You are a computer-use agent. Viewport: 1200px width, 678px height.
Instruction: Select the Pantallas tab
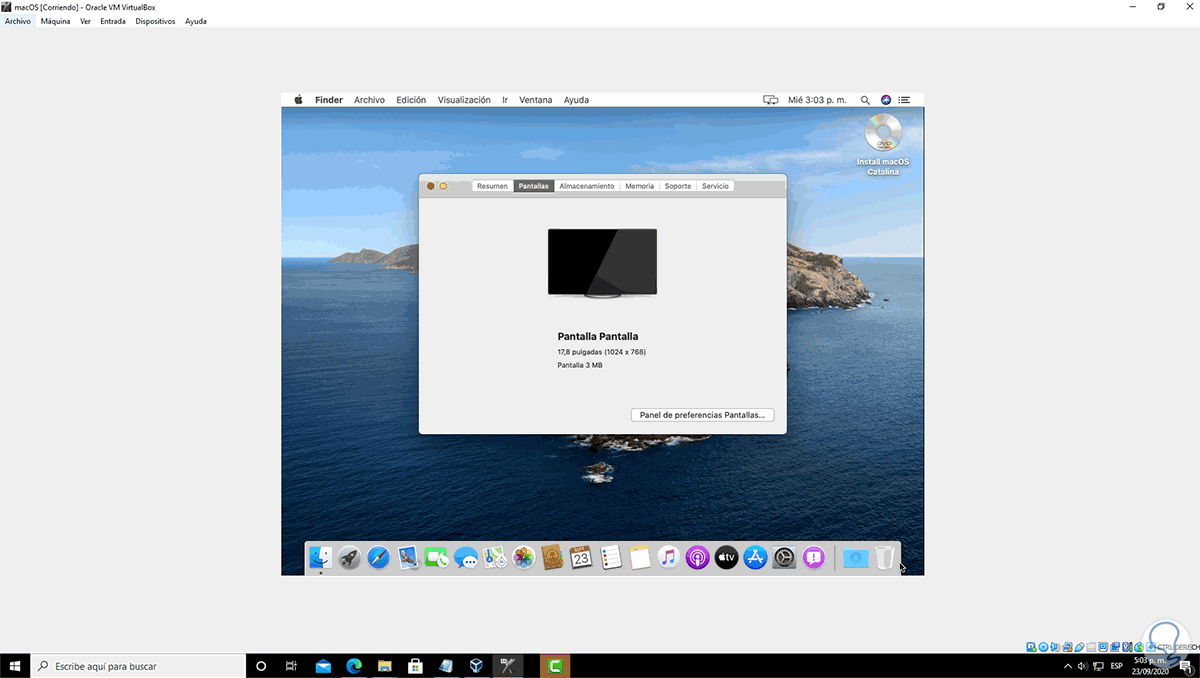point(533,186)
